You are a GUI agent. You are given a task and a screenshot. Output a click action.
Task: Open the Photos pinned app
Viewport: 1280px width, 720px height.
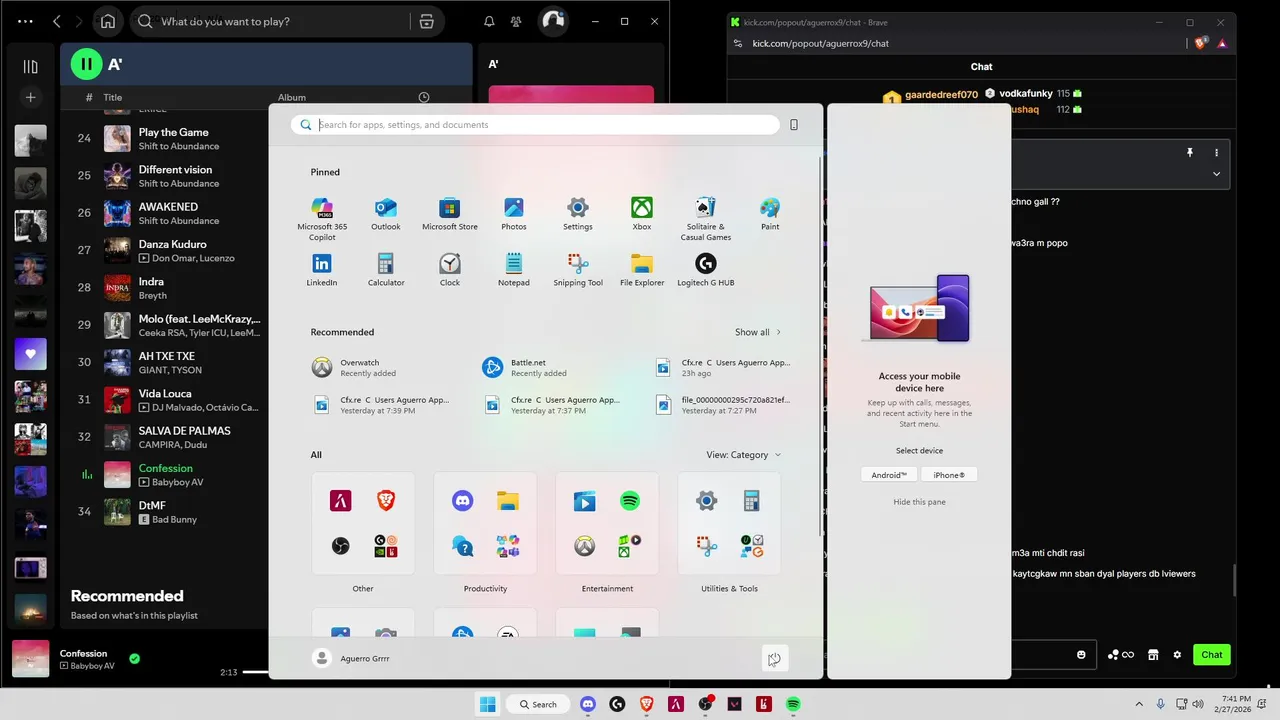click(514, 214)
